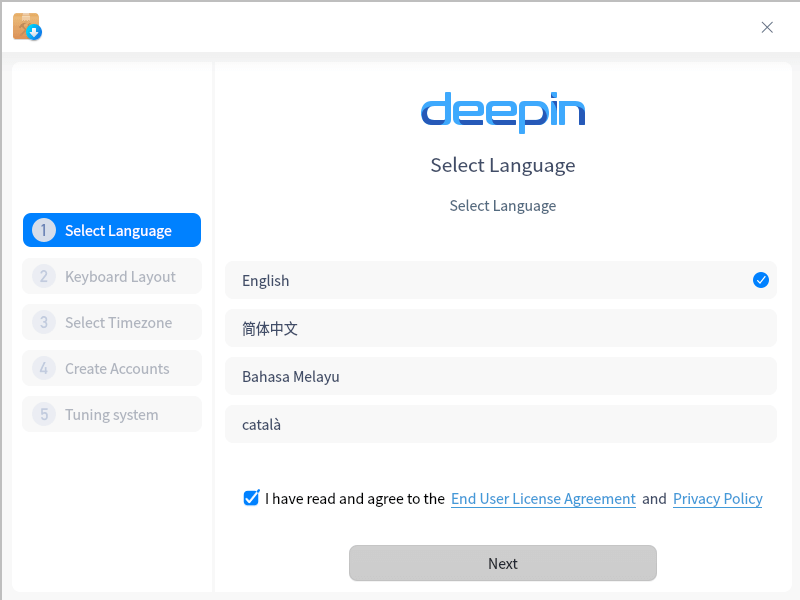Click the deepin logo
This screenshot has width=800, height=600.
click(503, 112)
